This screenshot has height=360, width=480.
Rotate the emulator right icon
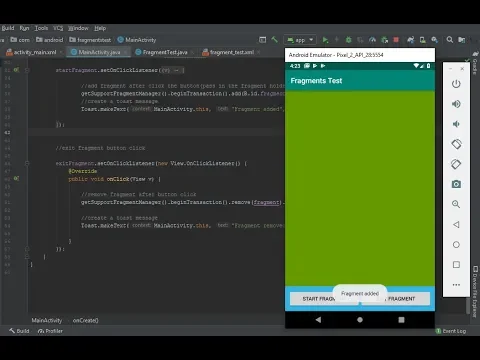tap(456, 164)
